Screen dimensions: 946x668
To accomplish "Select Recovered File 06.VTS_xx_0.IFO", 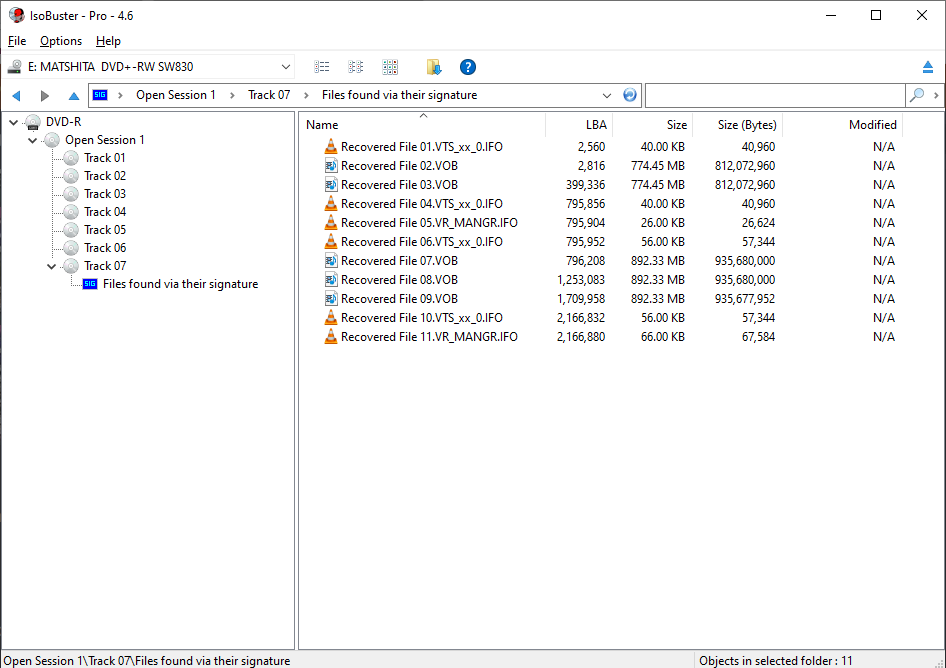I will (422, 241).
